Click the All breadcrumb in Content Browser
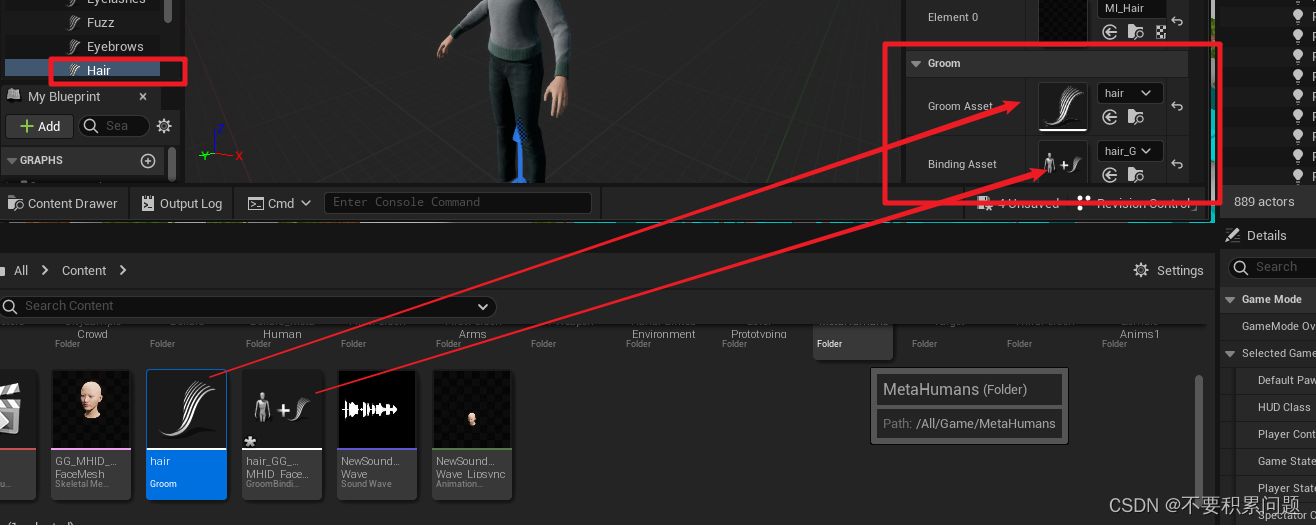The image size is (1316, 525). [21, 270]
